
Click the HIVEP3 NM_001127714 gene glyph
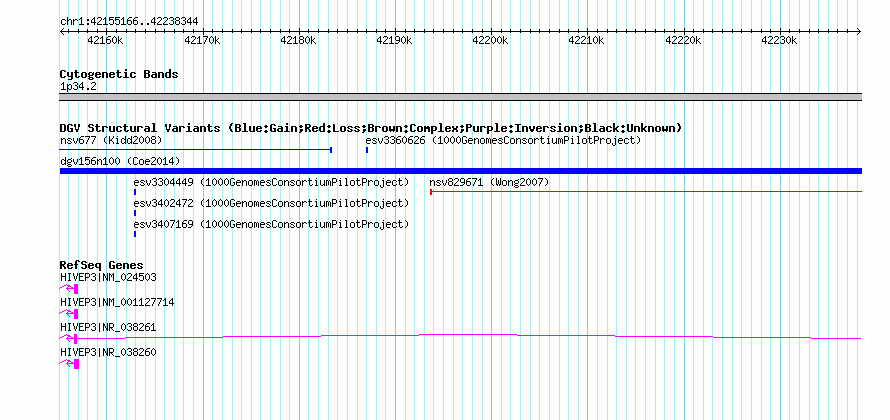point(69,314)
